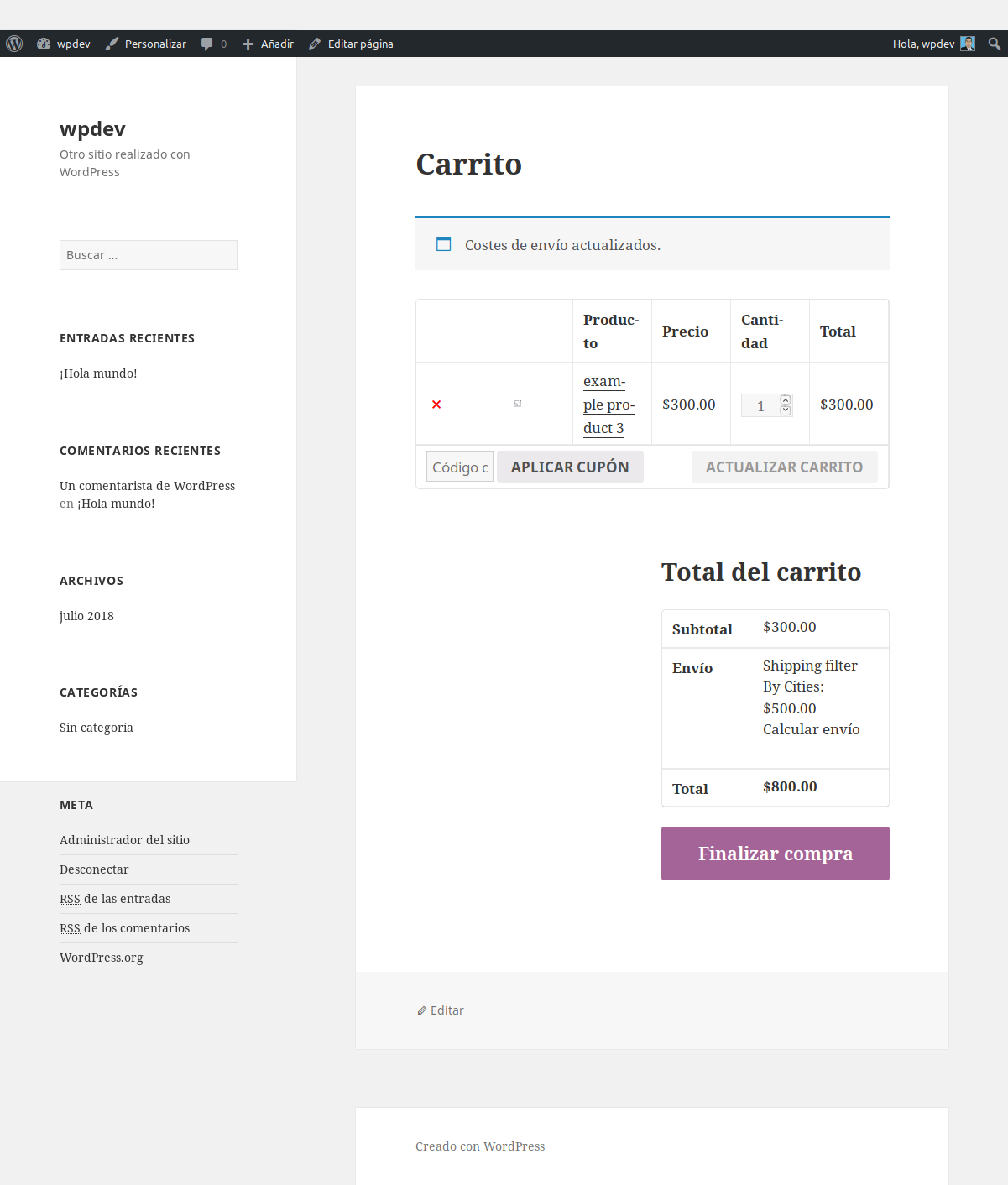1008x1185 pixels.
Task: Open Calcular envío link
Action: click(x=812, y=729)
